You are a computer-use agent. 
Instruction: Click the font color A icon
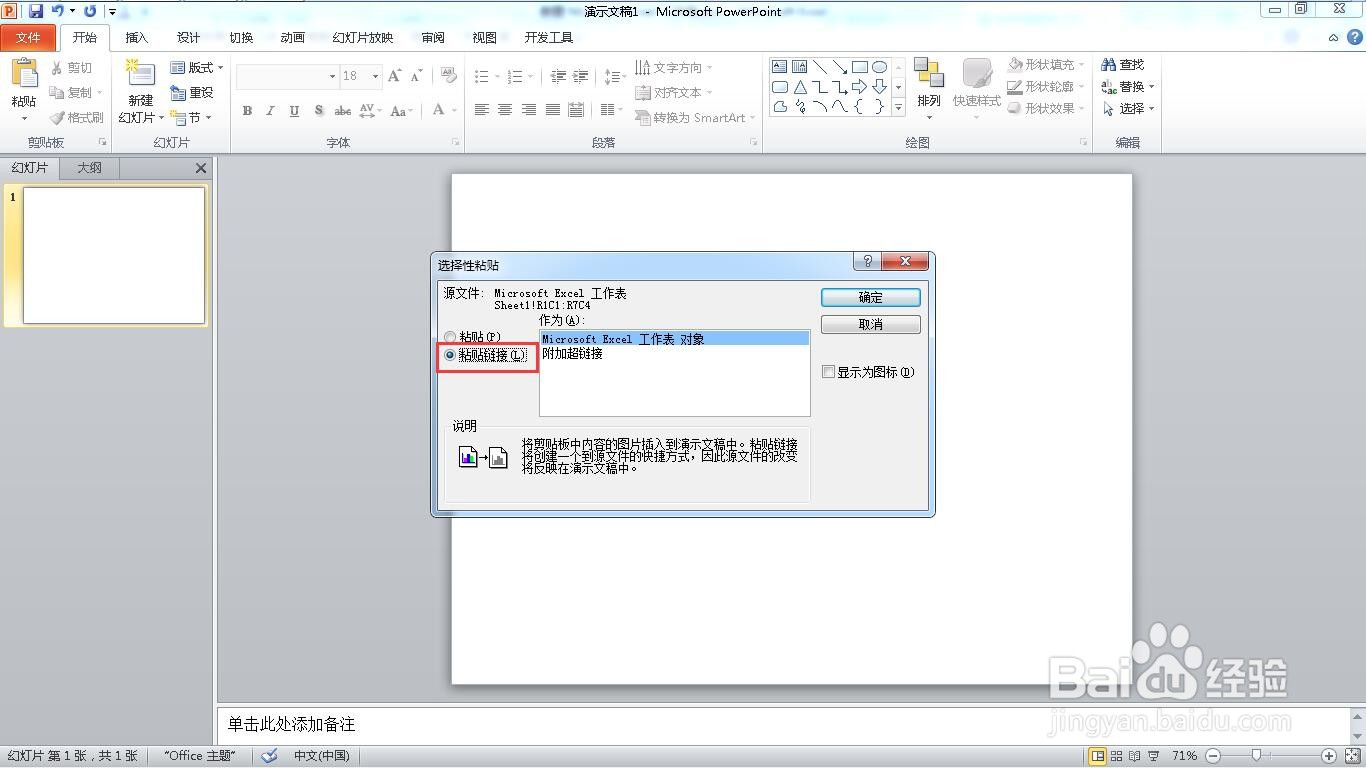click(438, 110)
